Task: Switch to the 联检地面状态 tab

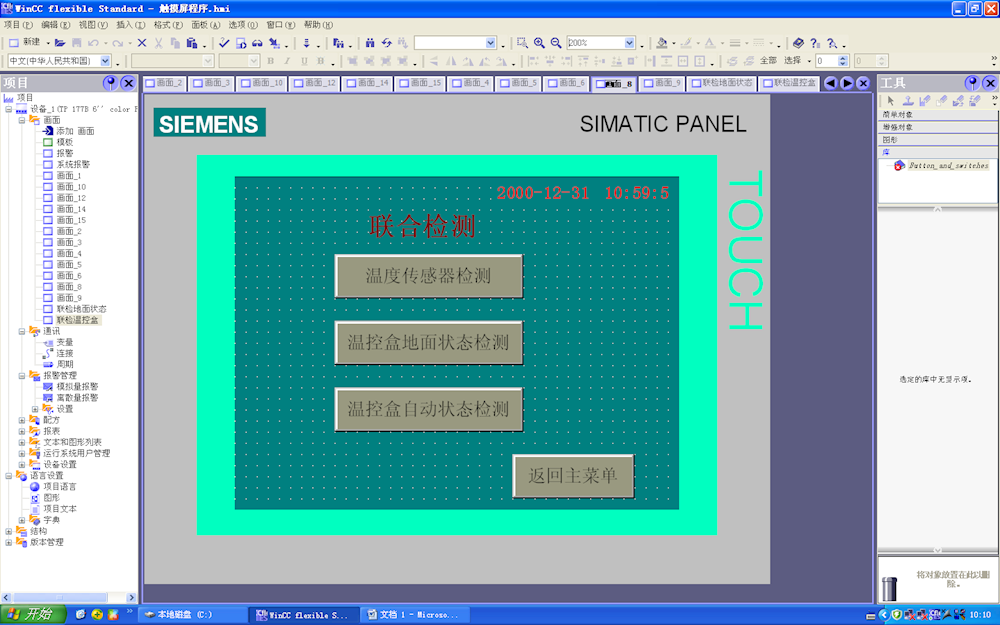Action: pos(723,84)
